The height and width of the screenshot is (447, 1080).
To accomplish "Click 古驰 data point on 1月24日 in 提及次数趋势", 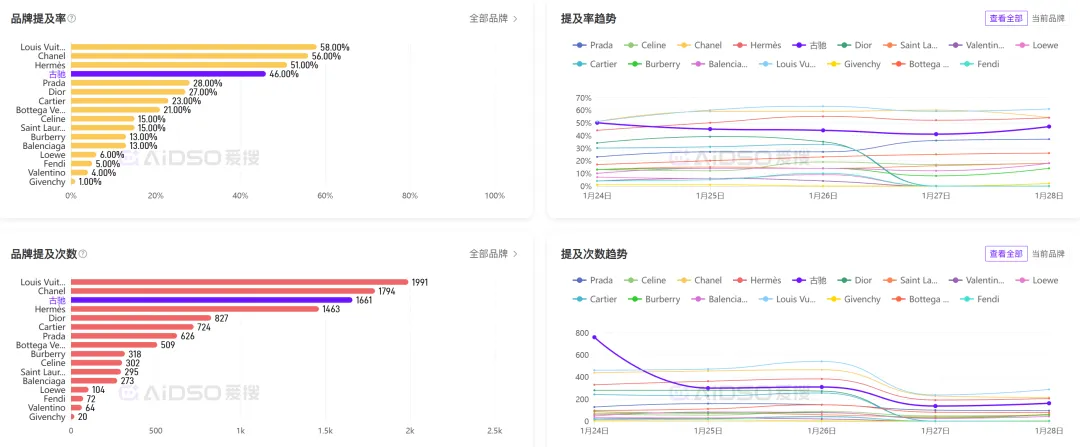I will pos(595,337).
